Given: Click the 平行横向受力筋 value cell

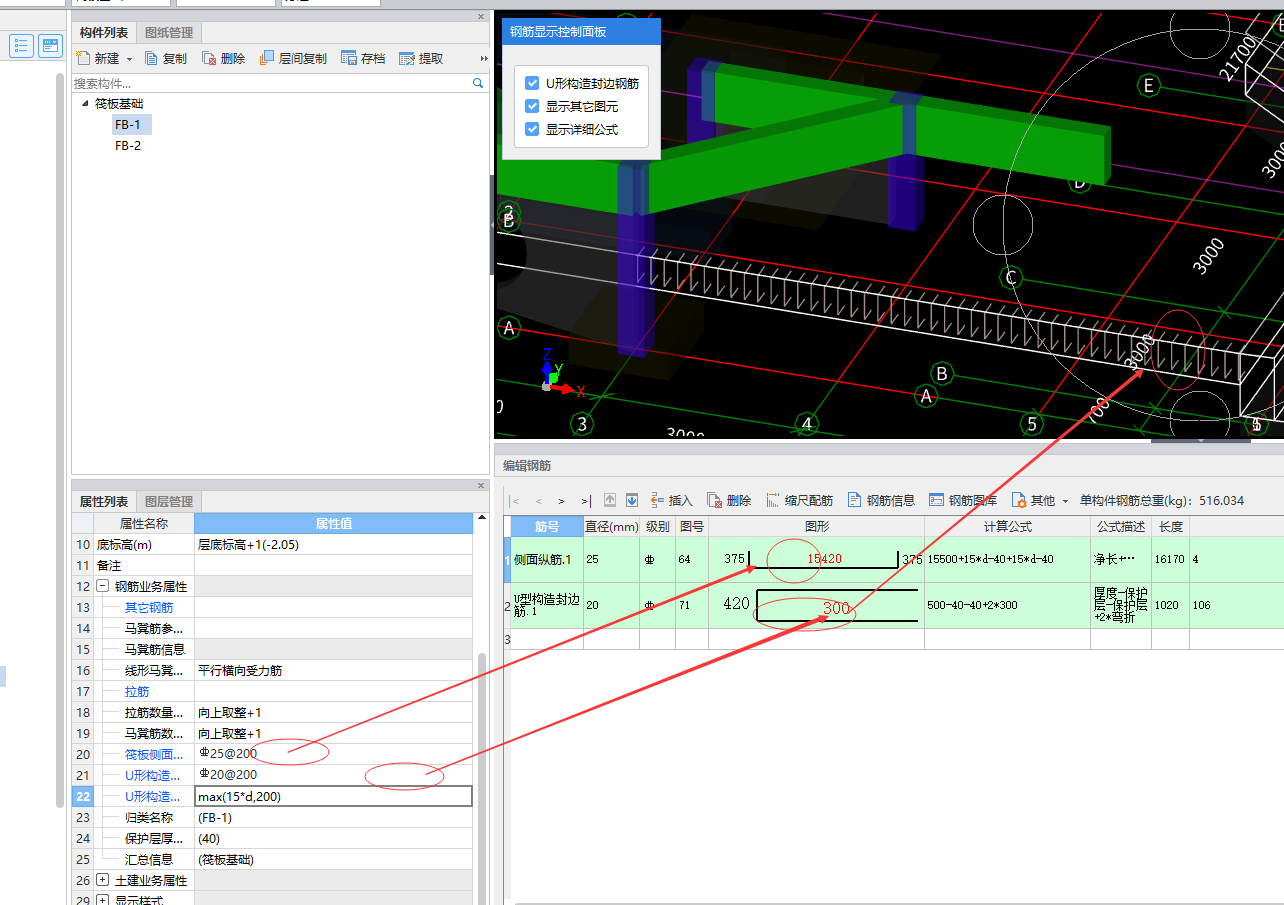Looking at the screenshot, I should click(x=333, y=670).
